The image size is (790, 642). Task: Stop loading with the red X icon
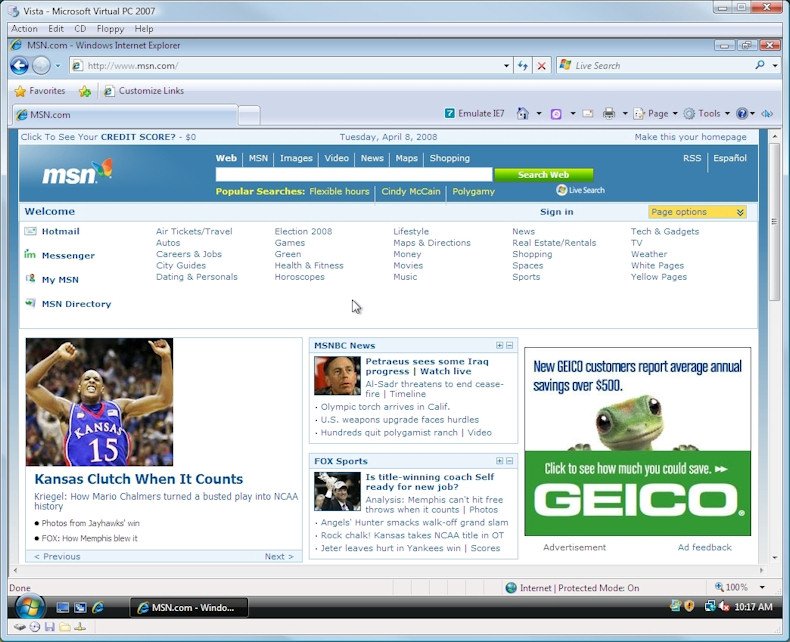coord(541,66)
